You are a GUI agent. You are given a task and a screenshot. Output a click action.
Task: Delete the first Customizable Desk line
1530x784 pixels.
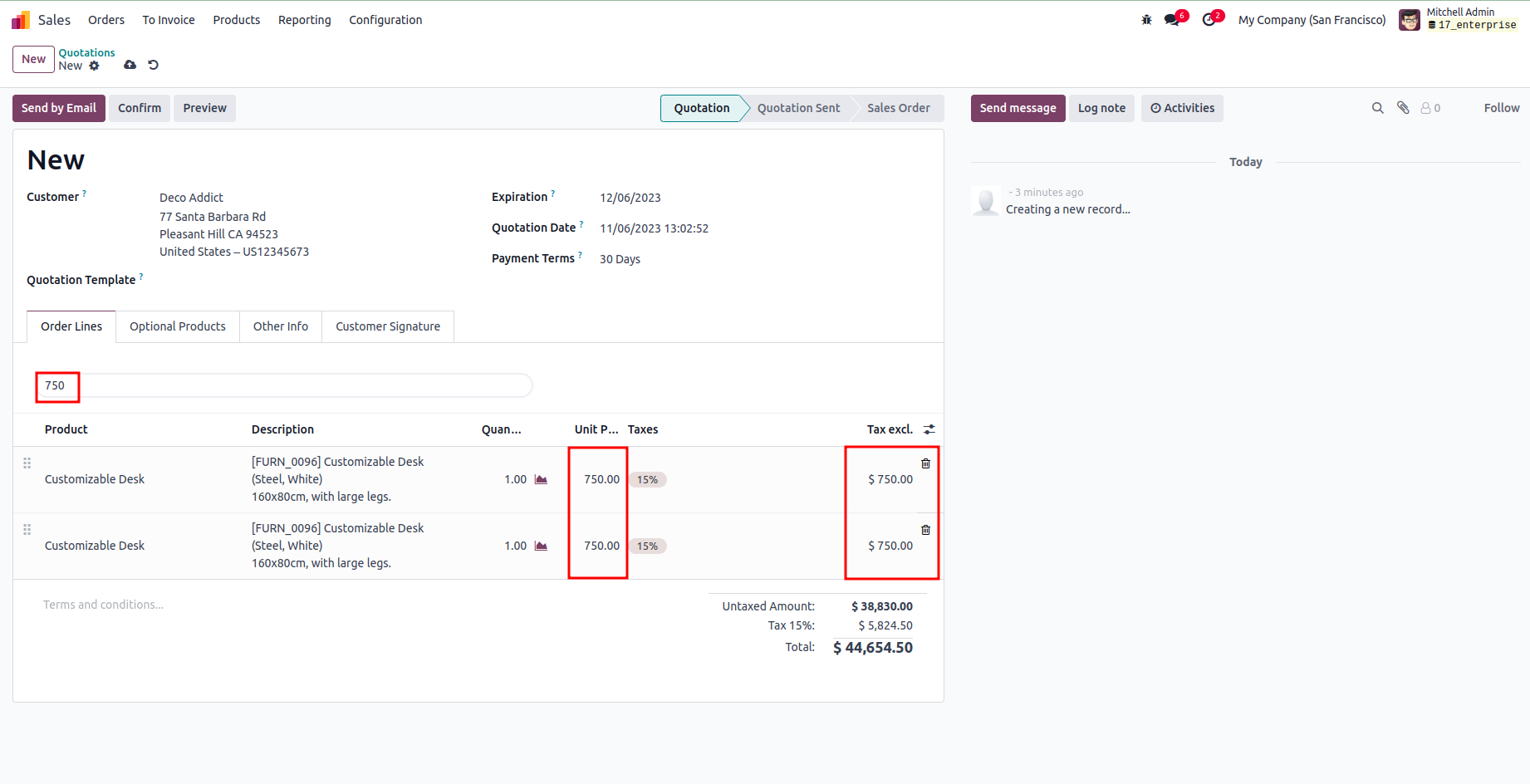[x=925, y=463]
